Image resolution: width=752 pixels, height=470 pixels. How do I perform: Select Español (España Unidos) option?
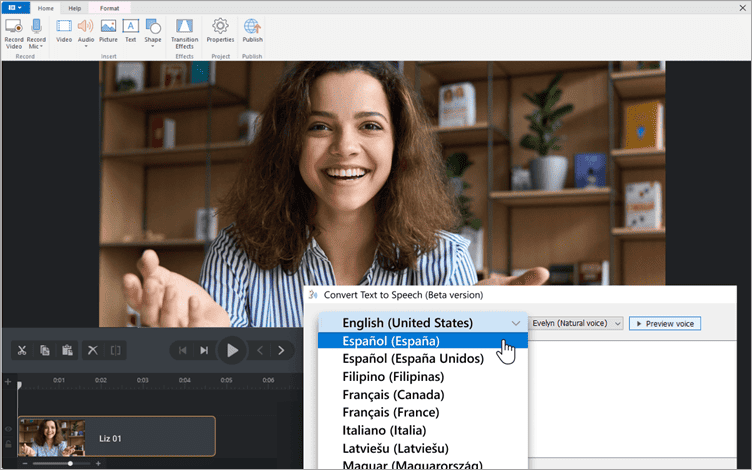(x=422, y=359)
